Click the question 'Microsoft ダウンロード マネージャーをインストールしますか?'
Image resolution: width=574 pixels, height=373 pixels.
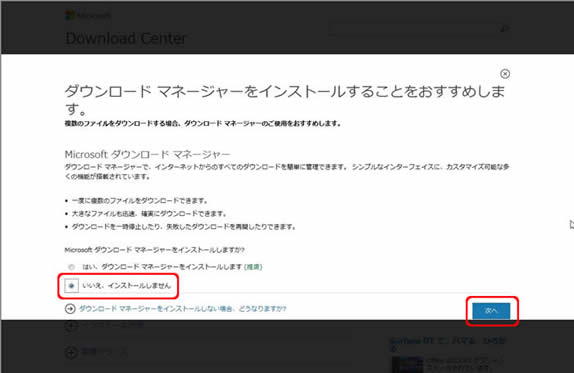point(154,250)
